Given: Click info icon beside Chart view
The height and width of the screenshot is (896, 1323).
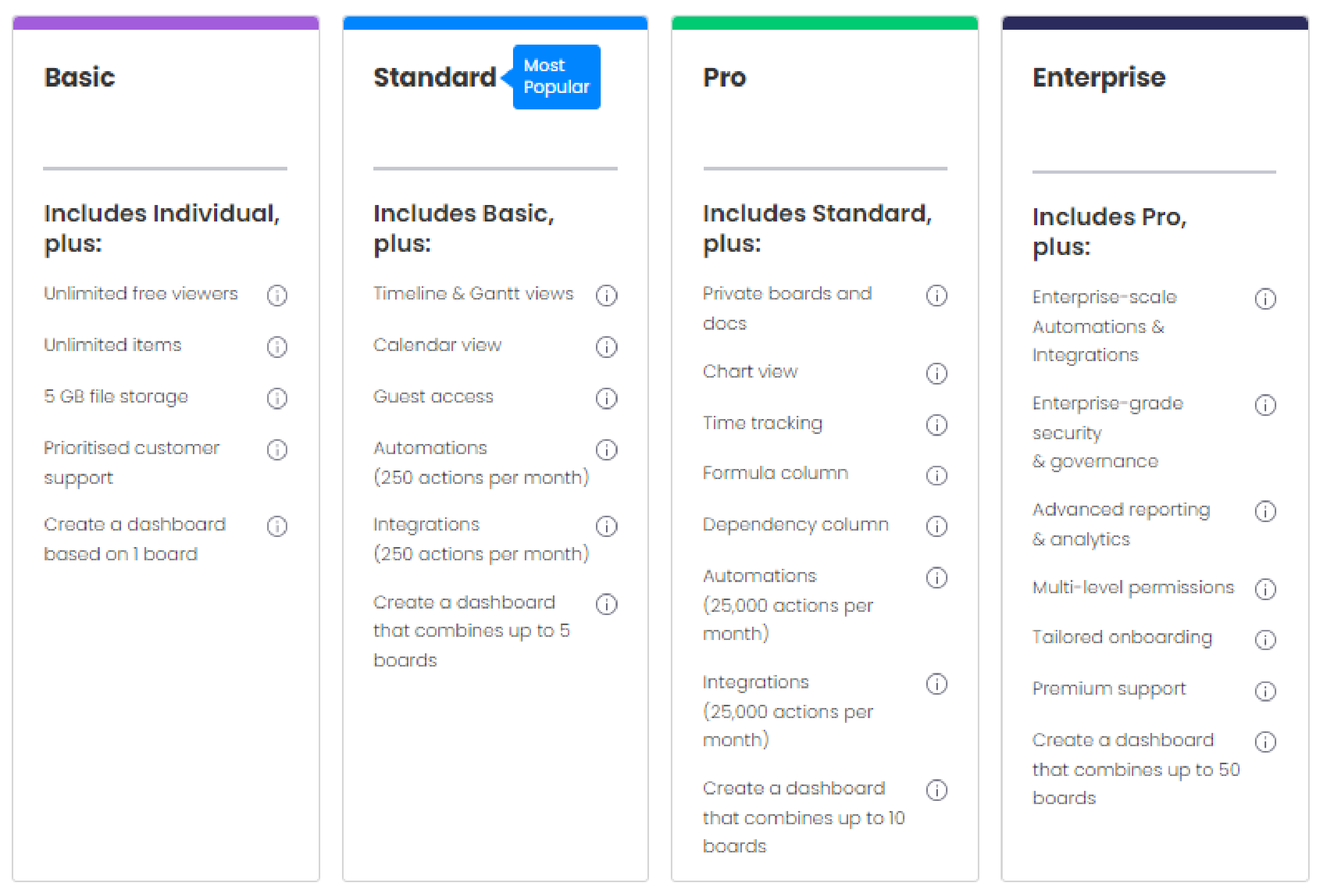Looking at the screenshot, I should coord(936,373).
